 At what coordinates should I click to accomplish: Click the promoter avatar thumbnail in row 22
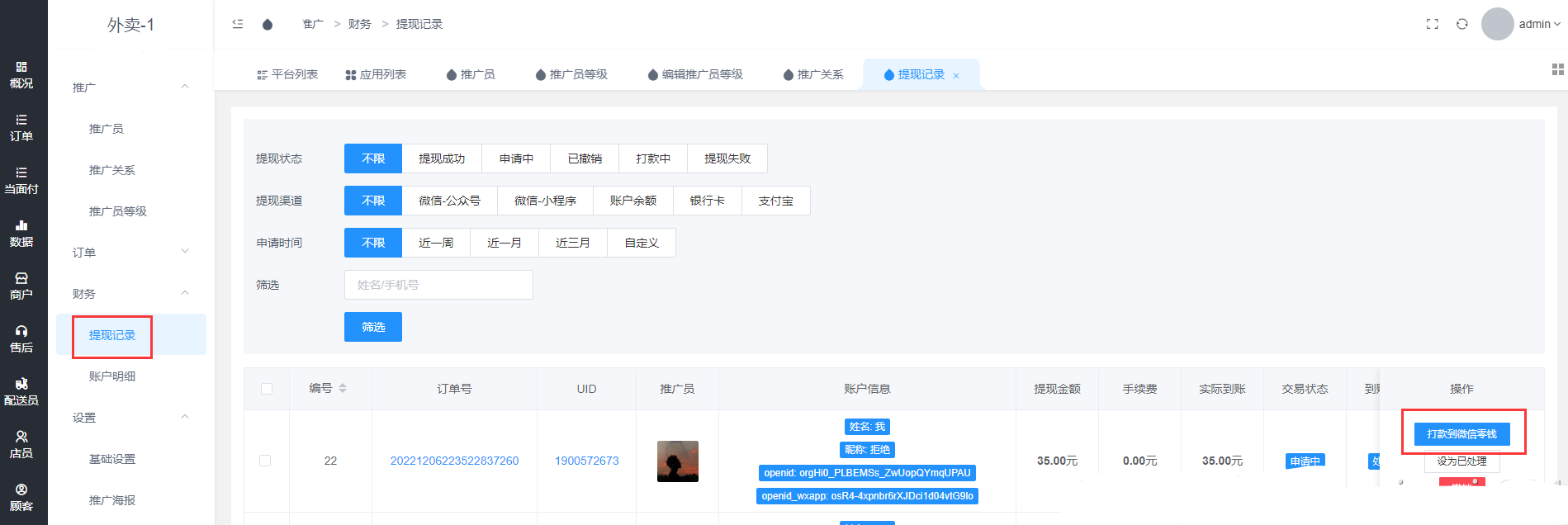(678, 461)
